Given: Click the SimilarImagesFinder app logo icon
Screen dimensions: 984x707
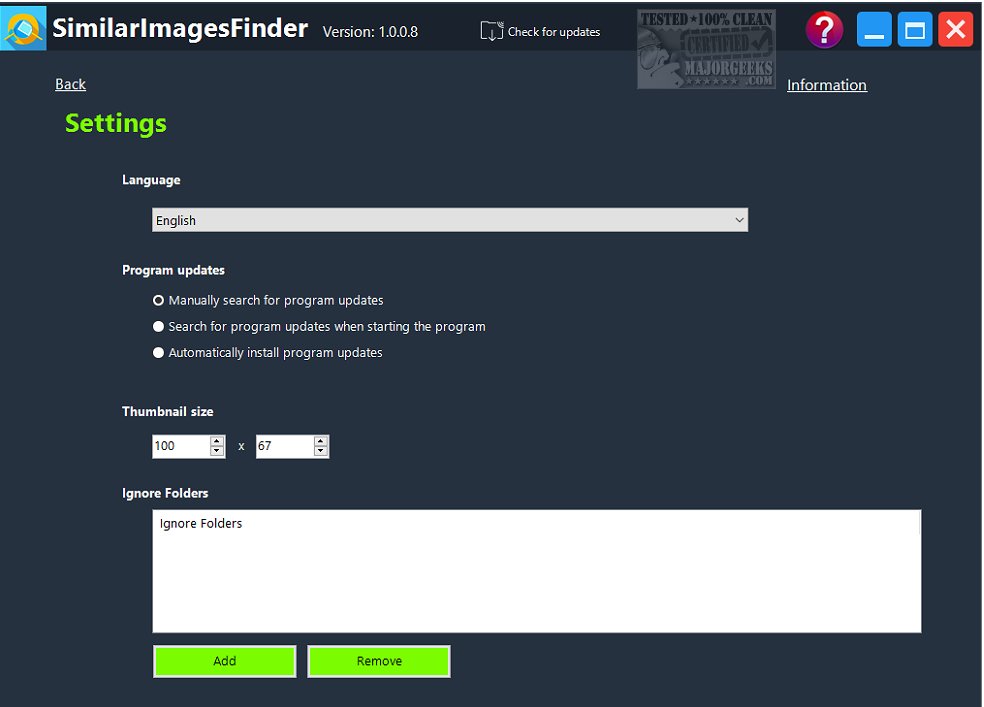Looking at the screenshot, I should [x=23, y=28].
